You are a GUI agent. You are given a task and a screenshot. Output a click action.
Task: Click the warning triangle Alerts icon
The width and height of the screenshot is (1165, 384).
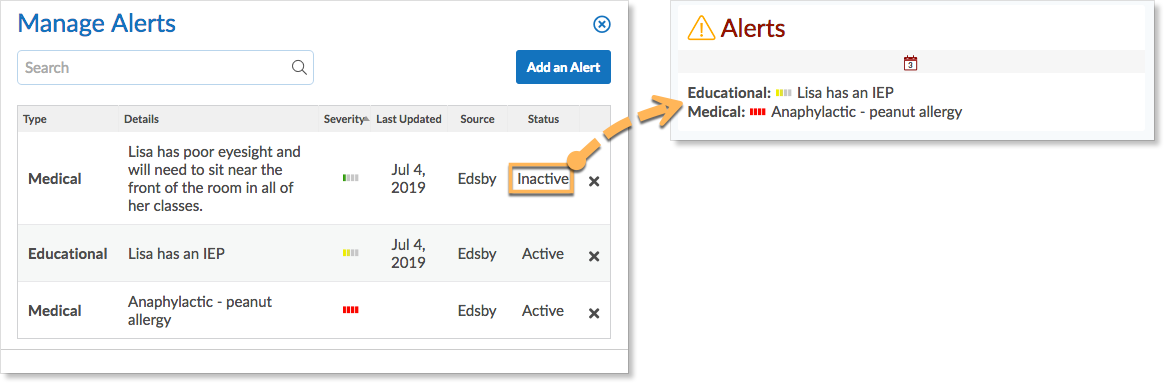tap(701, 28)
